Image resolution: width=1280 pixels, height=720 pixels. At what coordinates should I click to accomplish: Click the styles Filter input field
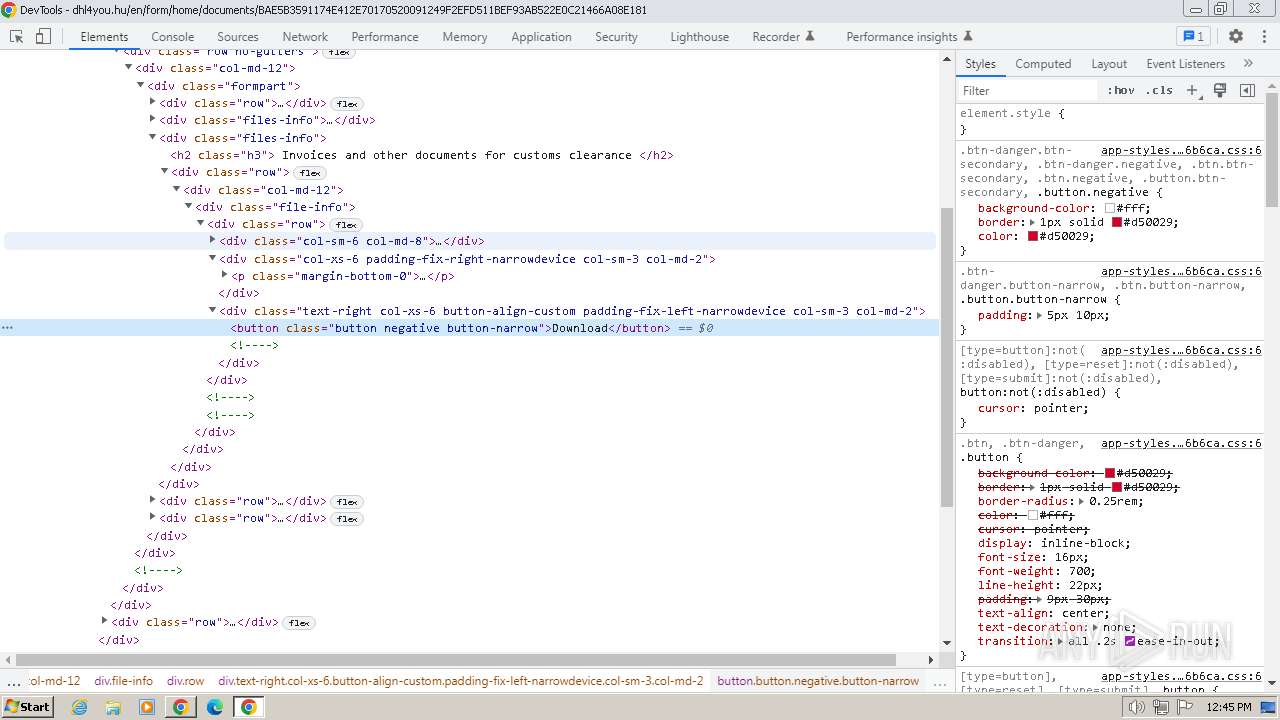pos(1028,90)
